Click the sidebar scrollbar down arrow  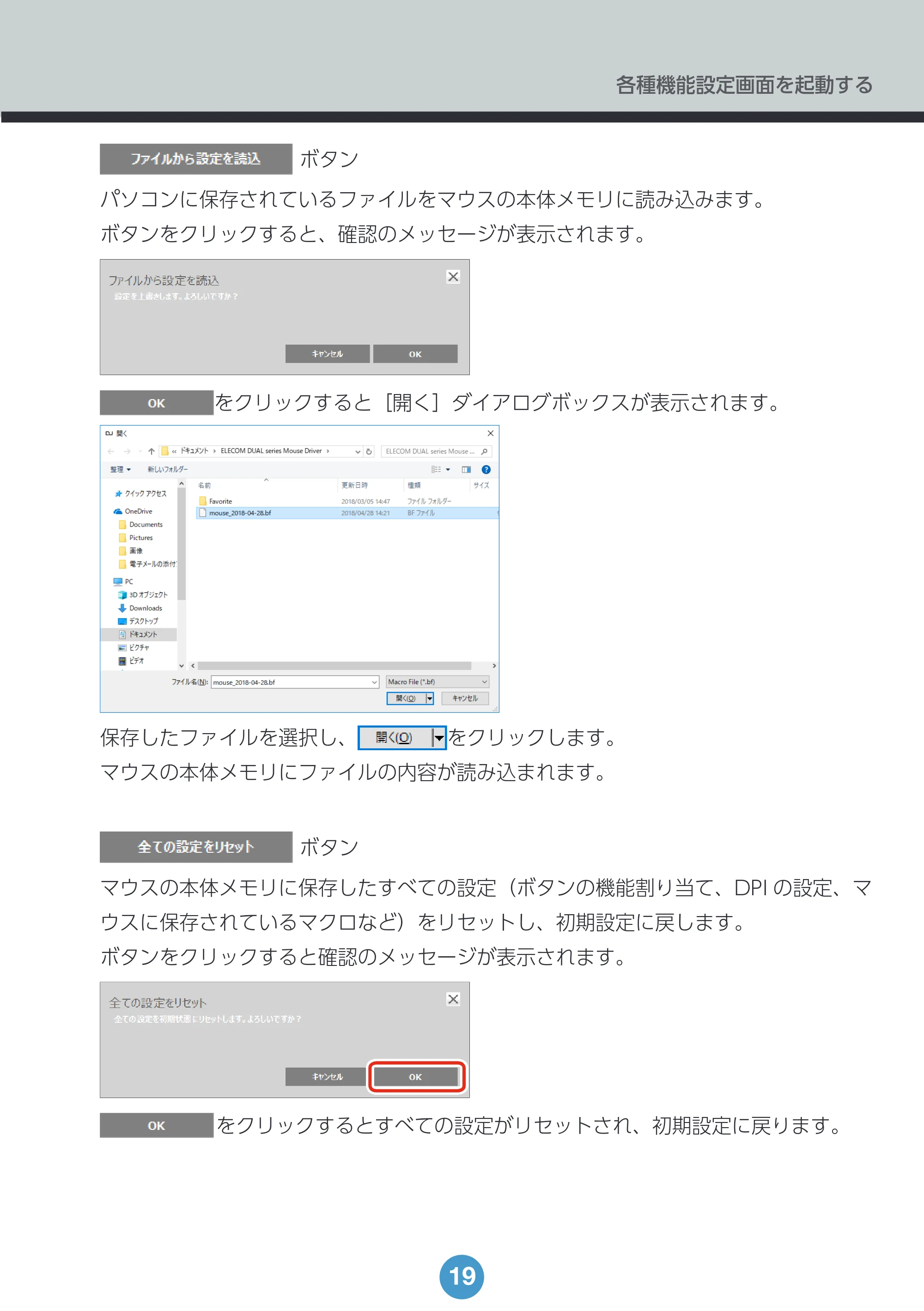pos(182,666)
